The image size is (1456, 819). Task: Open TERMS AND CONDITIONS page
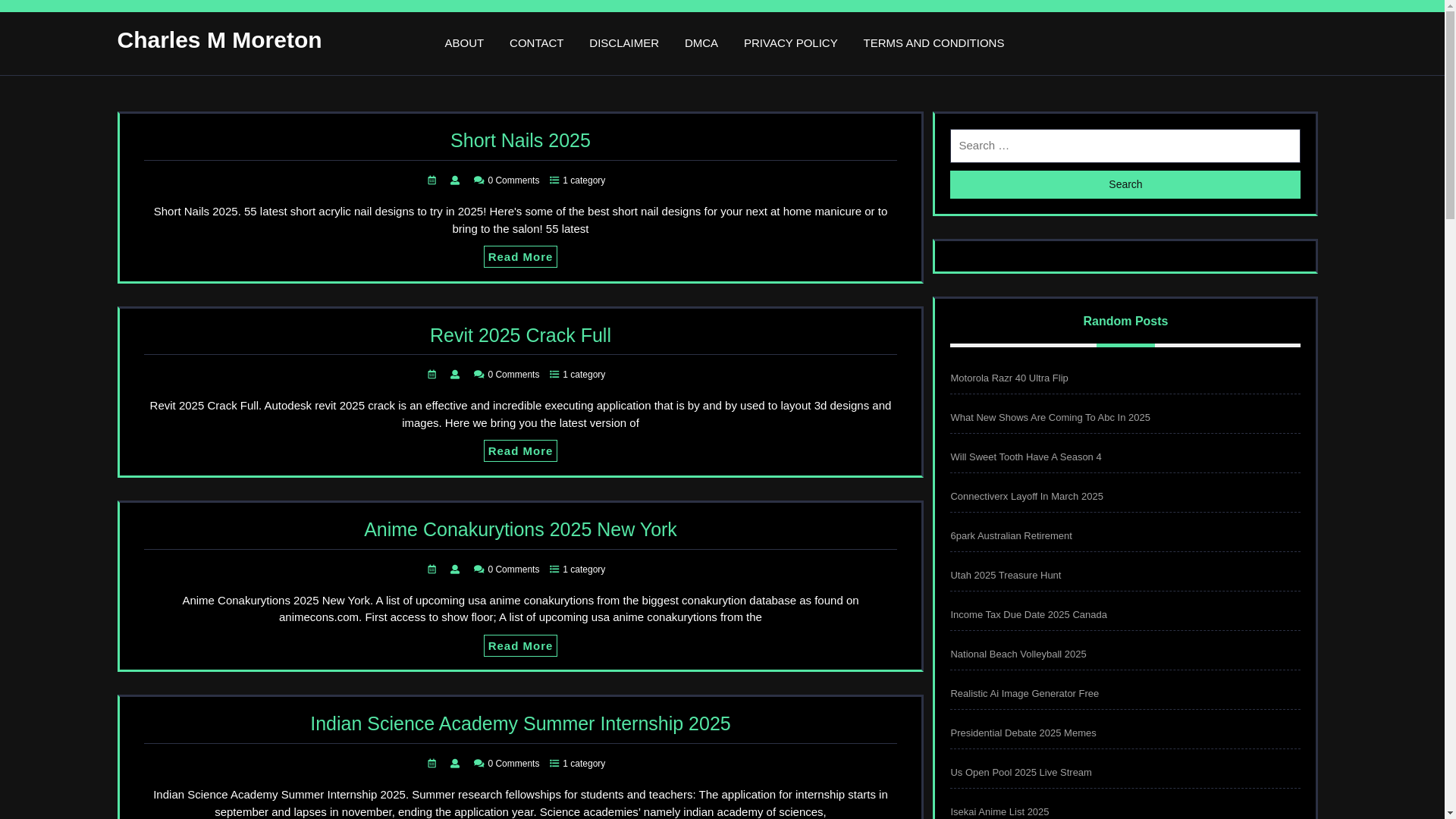[934, 43]
